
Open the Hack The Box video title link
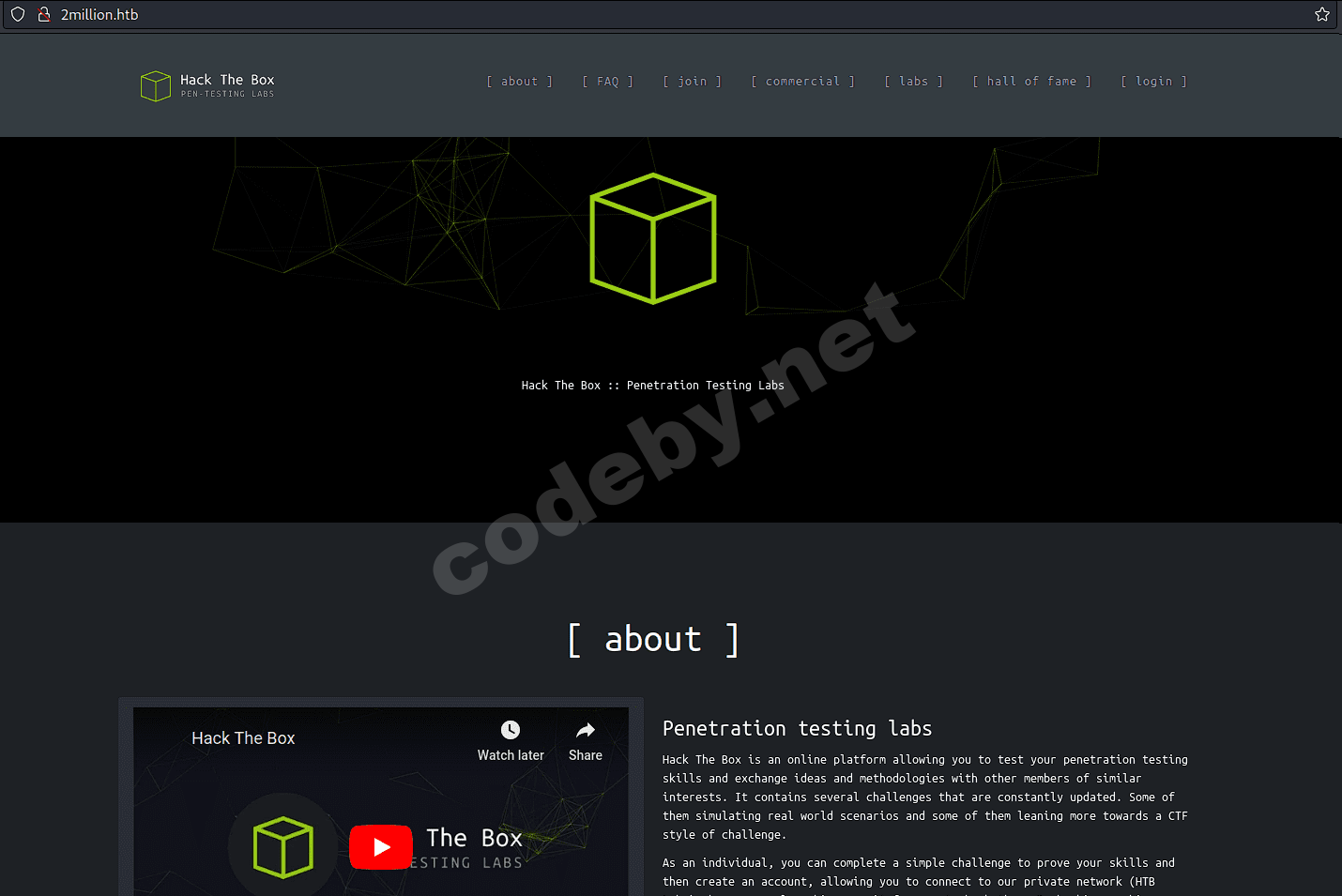click(243, 738)
